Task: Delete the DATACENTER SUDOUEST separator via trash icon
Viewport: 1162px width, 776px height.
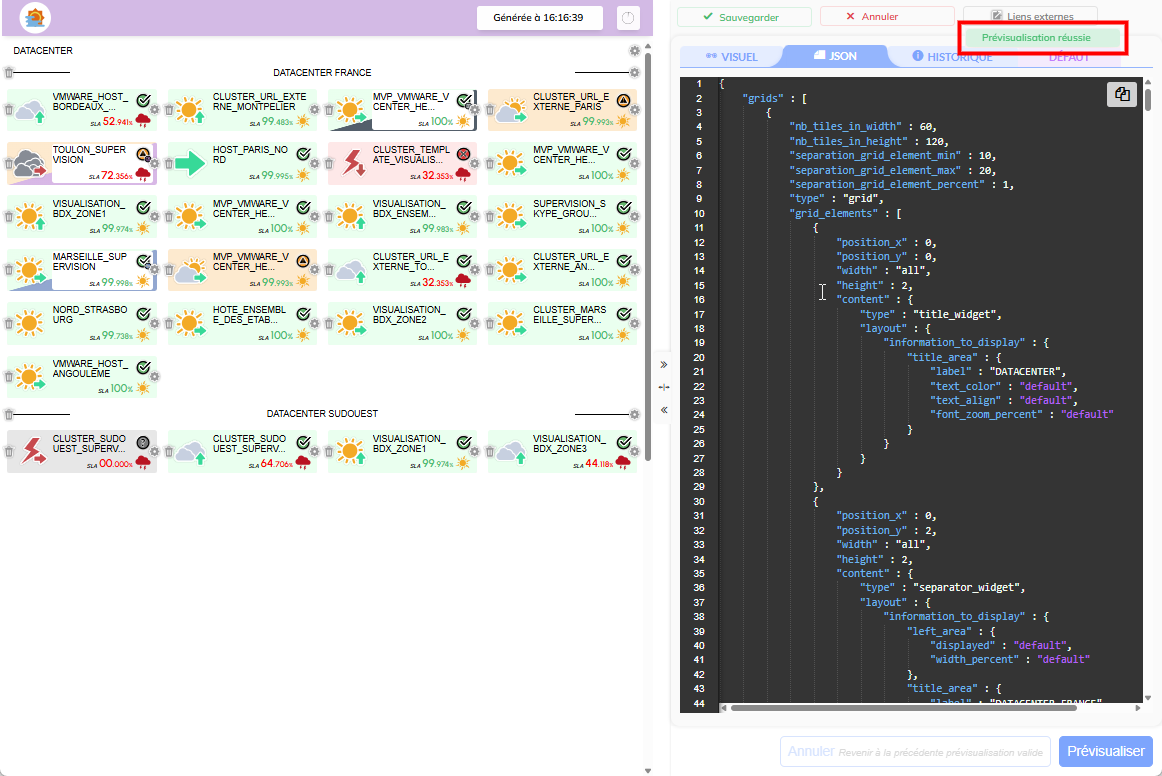Action: click(9, 413)
